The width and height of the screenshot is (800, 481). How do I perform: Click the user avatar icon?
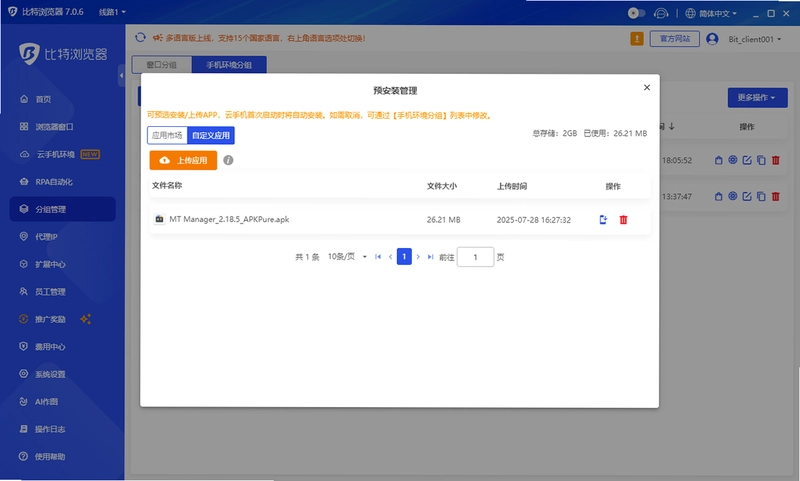click(712, 39)
